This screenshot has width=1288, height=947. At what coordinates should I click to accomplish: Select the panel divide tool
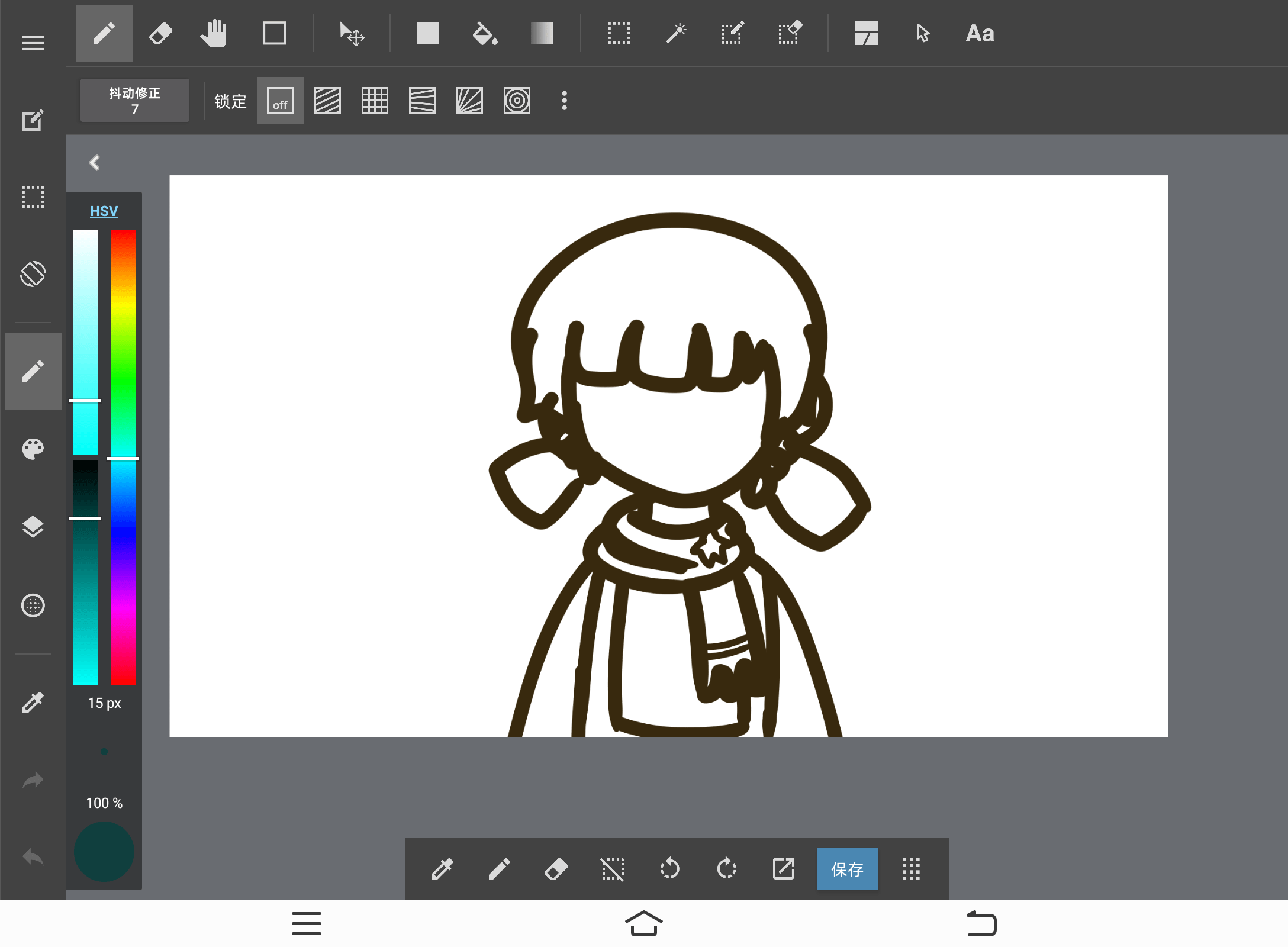[867, 33]
